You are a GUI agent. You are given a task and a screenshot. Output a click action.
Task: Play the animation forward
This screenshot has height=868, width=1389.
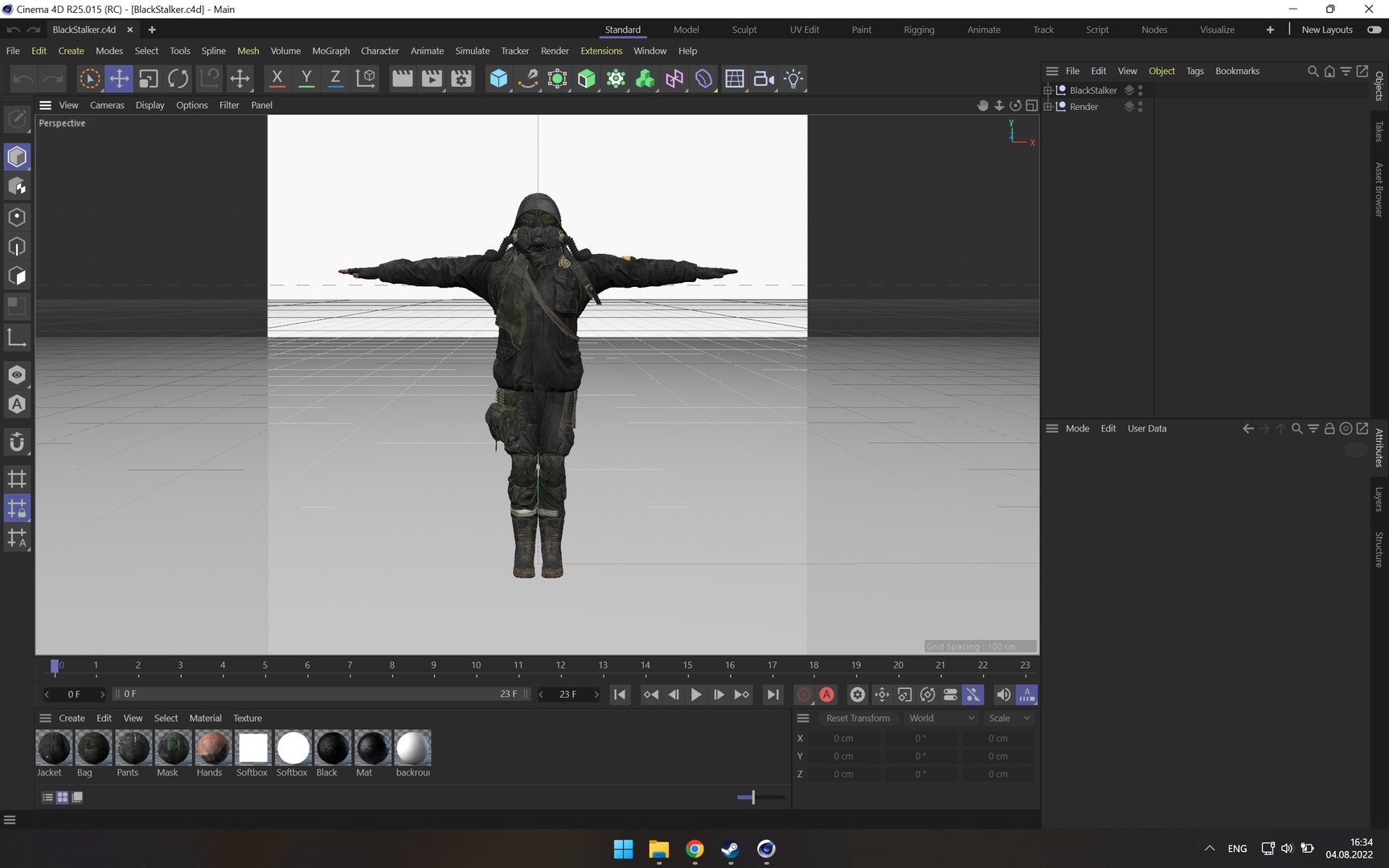[696, 694]
